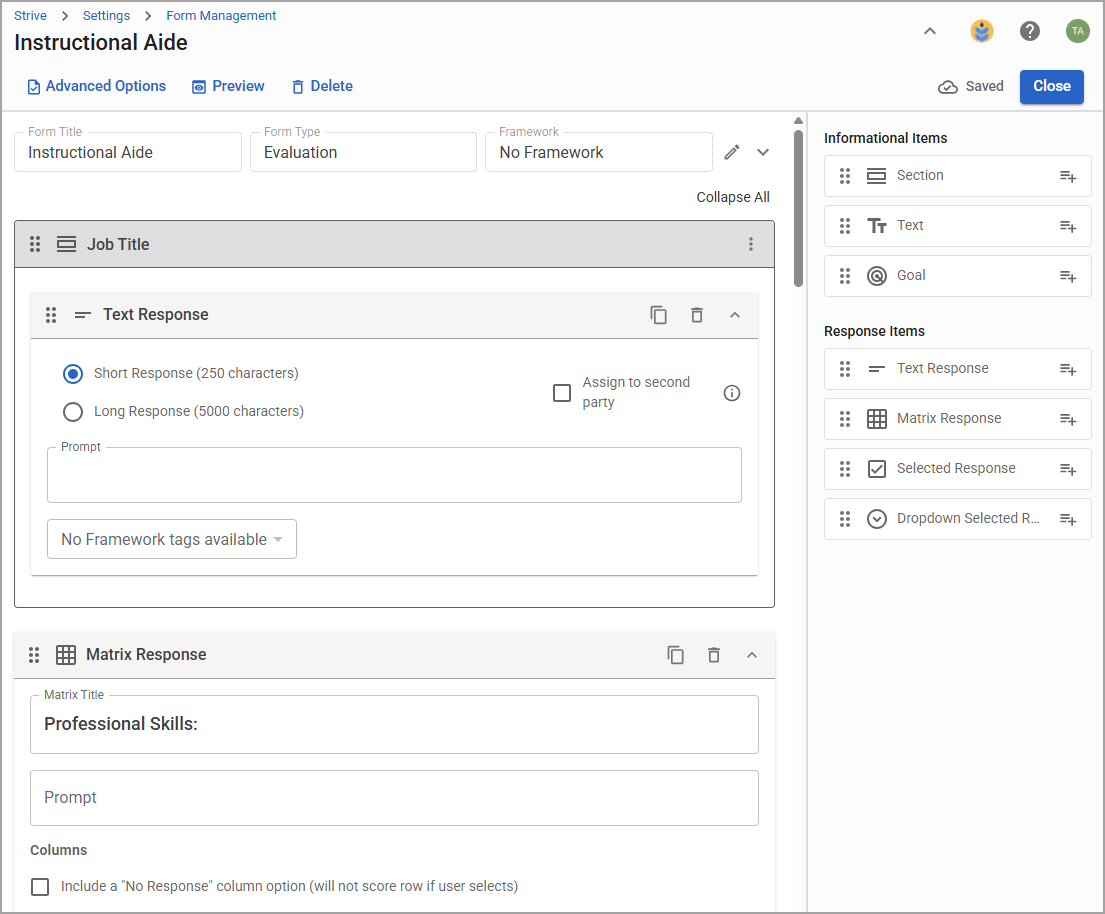
Task: Select the Goal palette item
Action: 958,276
